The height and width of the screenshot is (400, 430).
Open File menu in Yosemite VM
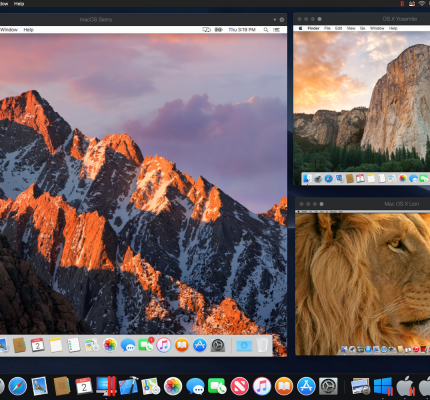coord(327,28)
